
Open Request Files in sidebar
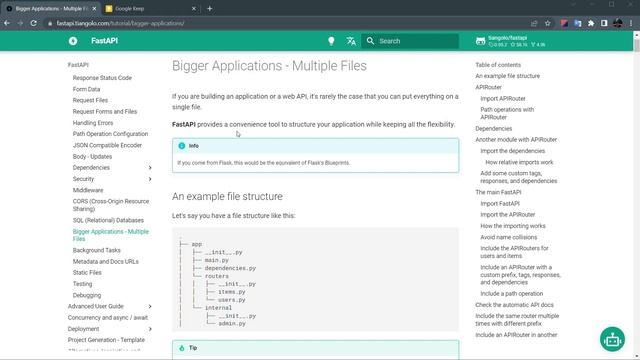click(x=90, y=100)
